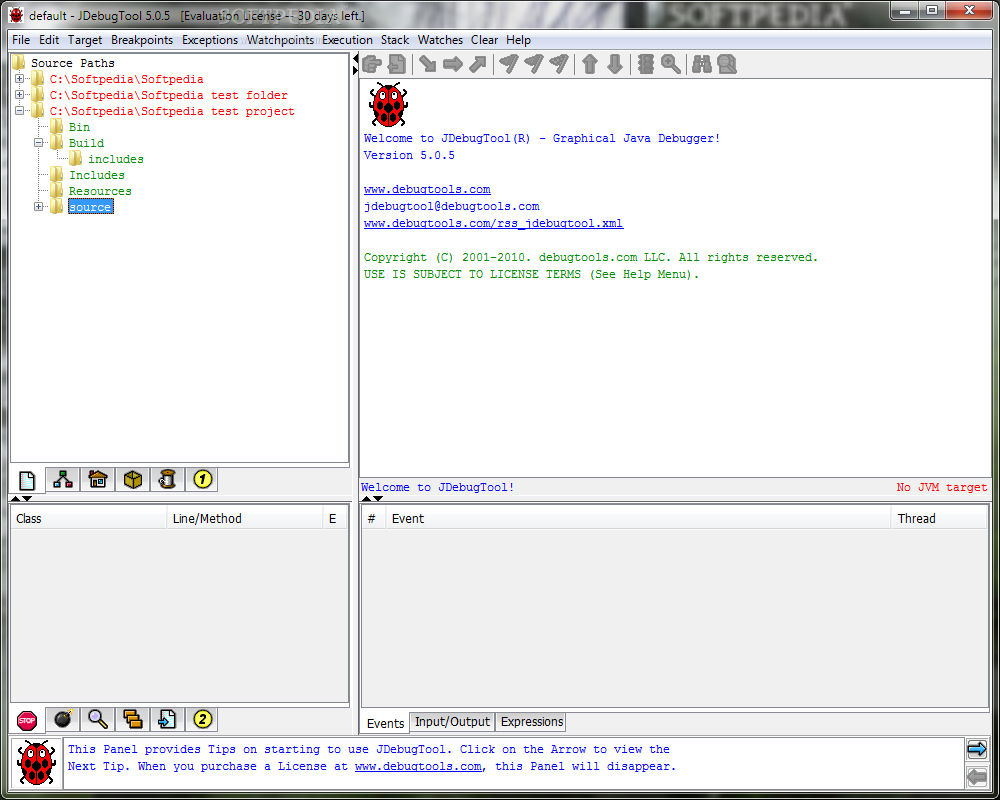Switch to the Expressions tab
Viewport: 1000px width, 800px height.
pos(531,722)
